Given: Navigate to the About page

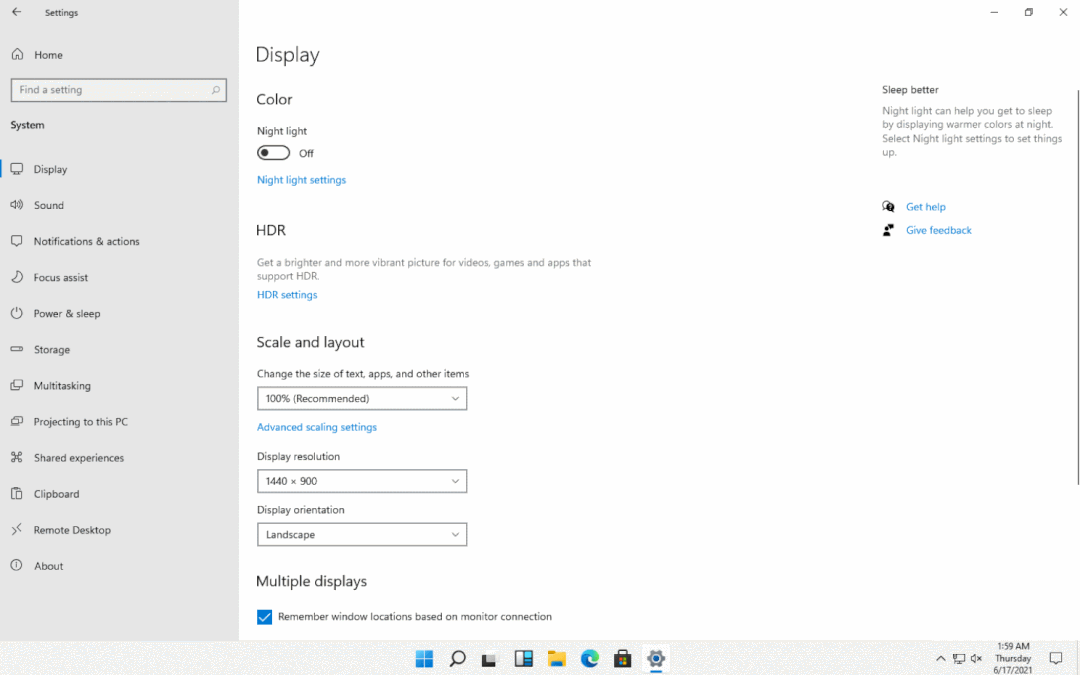Looking at the screenshot, I should click(48, 565).
